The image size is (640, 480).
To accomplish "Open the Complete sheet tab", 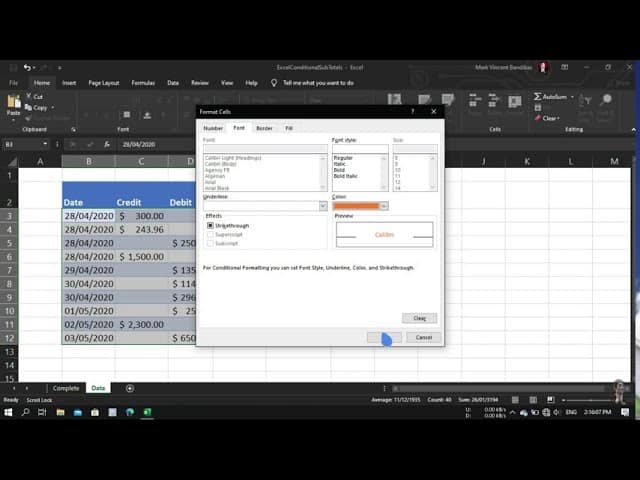I will (x=66, y=388).
